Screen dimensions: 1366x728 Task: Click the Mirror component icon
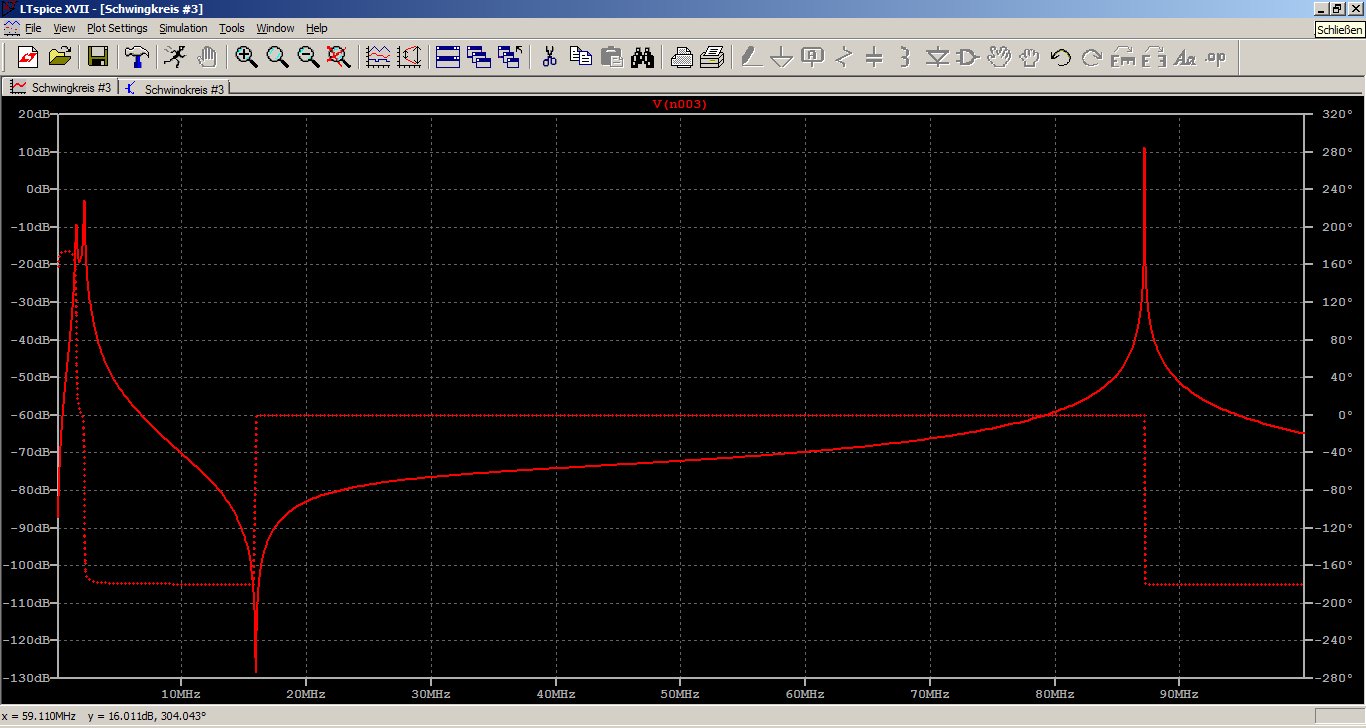tap(1154, 57)
